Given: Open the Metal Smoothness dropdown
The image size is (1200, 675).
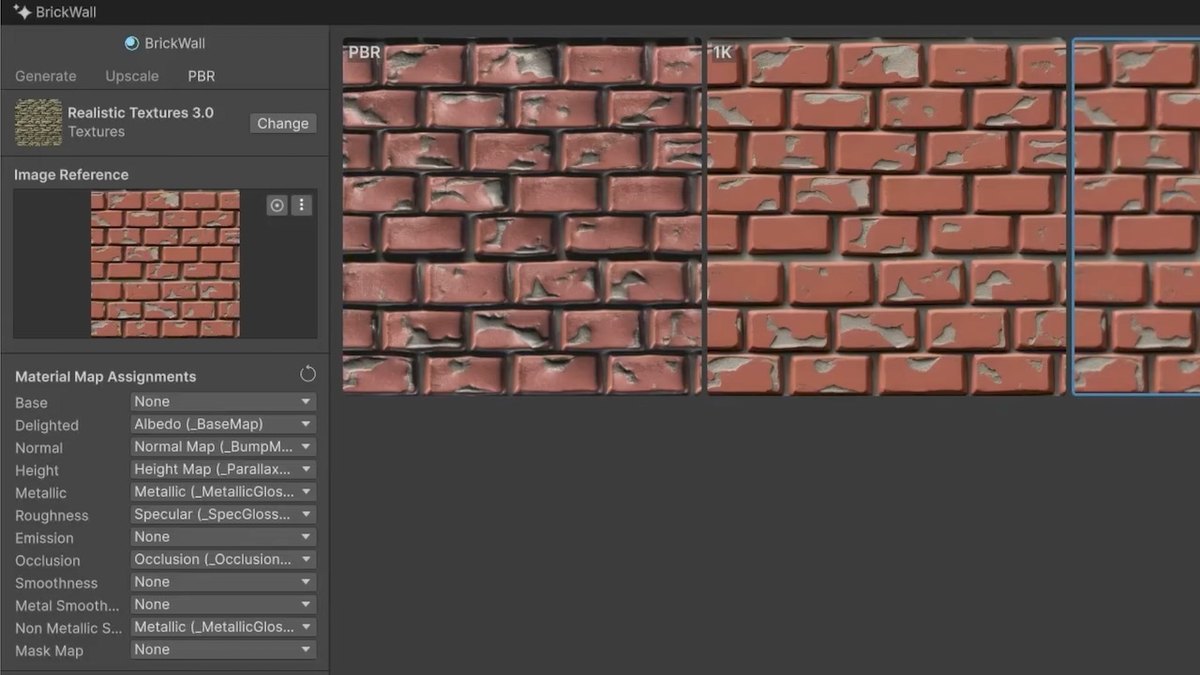Looking at the screenshot, I should tap(224, 604).
